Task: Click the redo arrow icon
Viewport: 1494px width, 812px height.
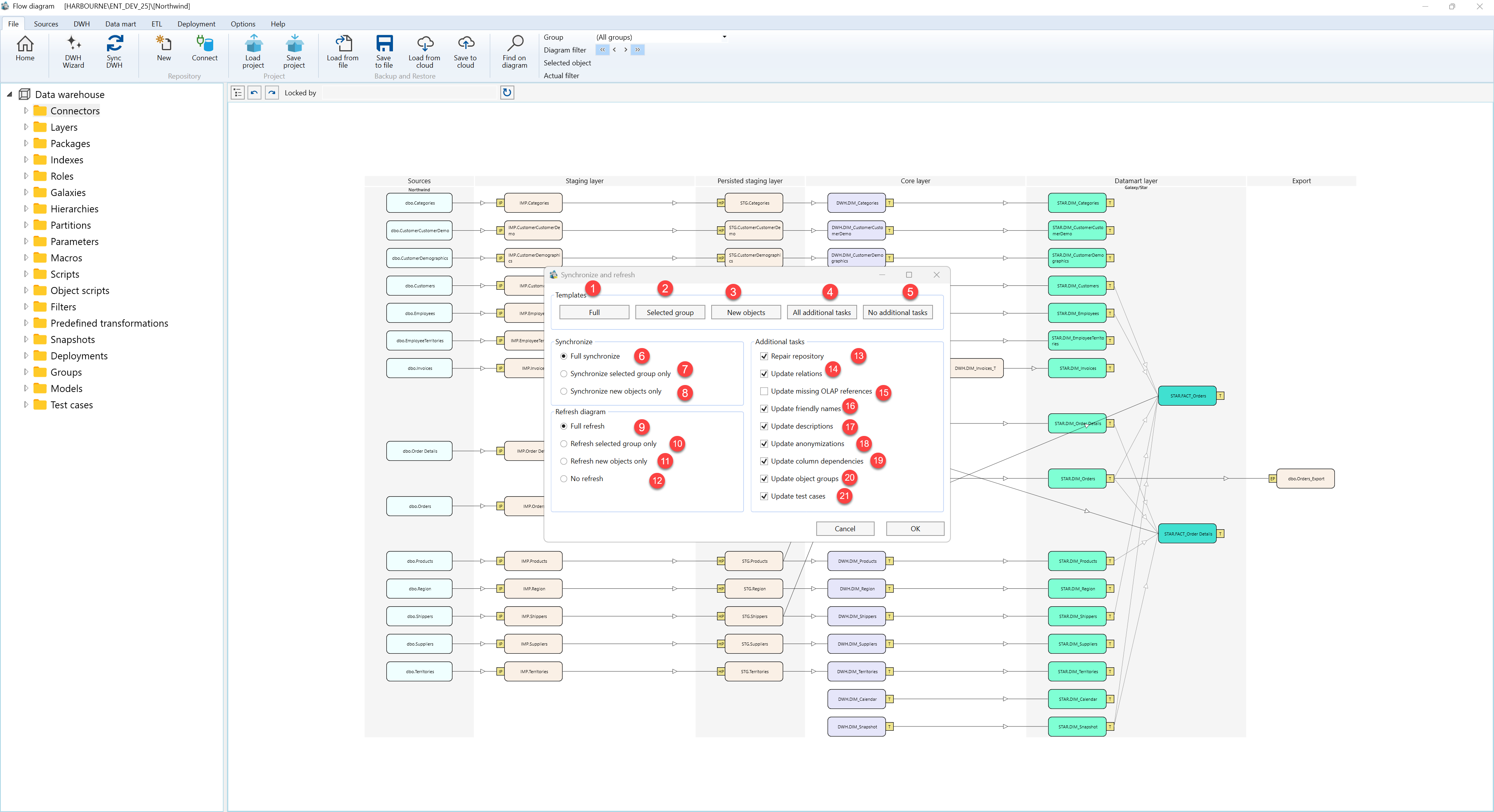Action: (x=272, y=93)
